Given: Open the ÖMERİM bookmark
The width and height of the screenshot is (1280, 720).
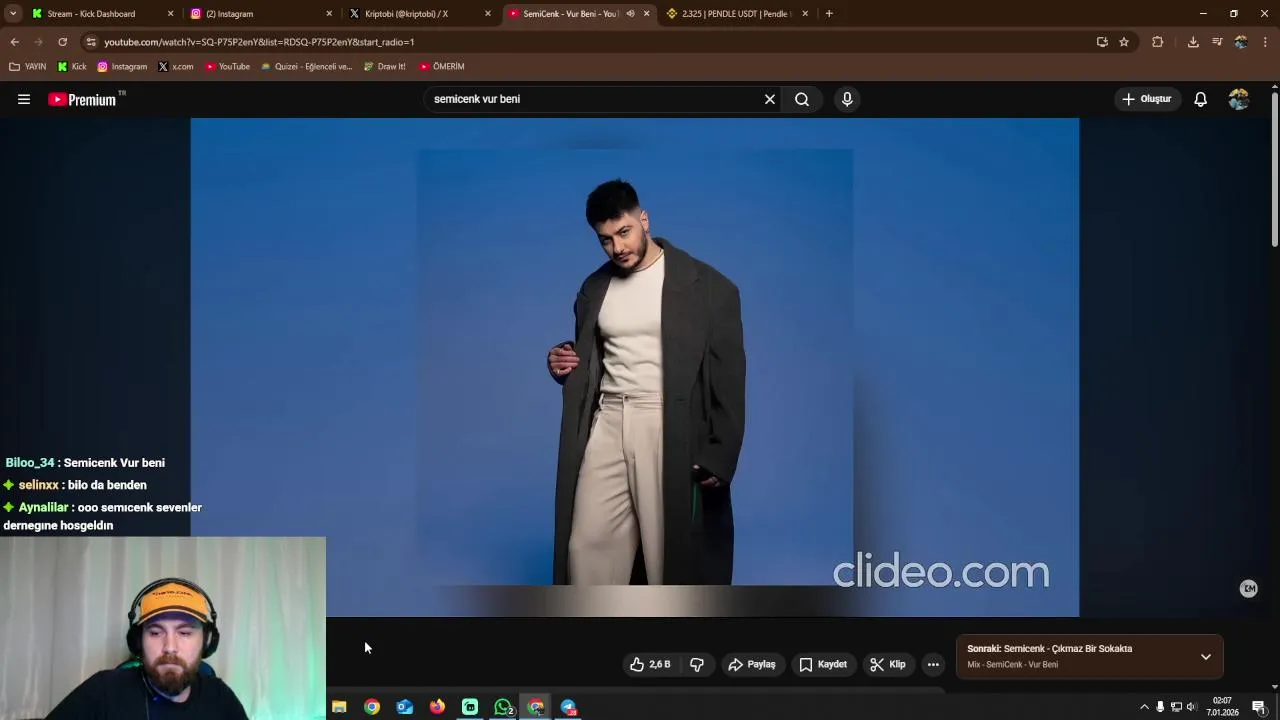Looking at the screenshot, I should pyautogui.click(x=442, y=67).
